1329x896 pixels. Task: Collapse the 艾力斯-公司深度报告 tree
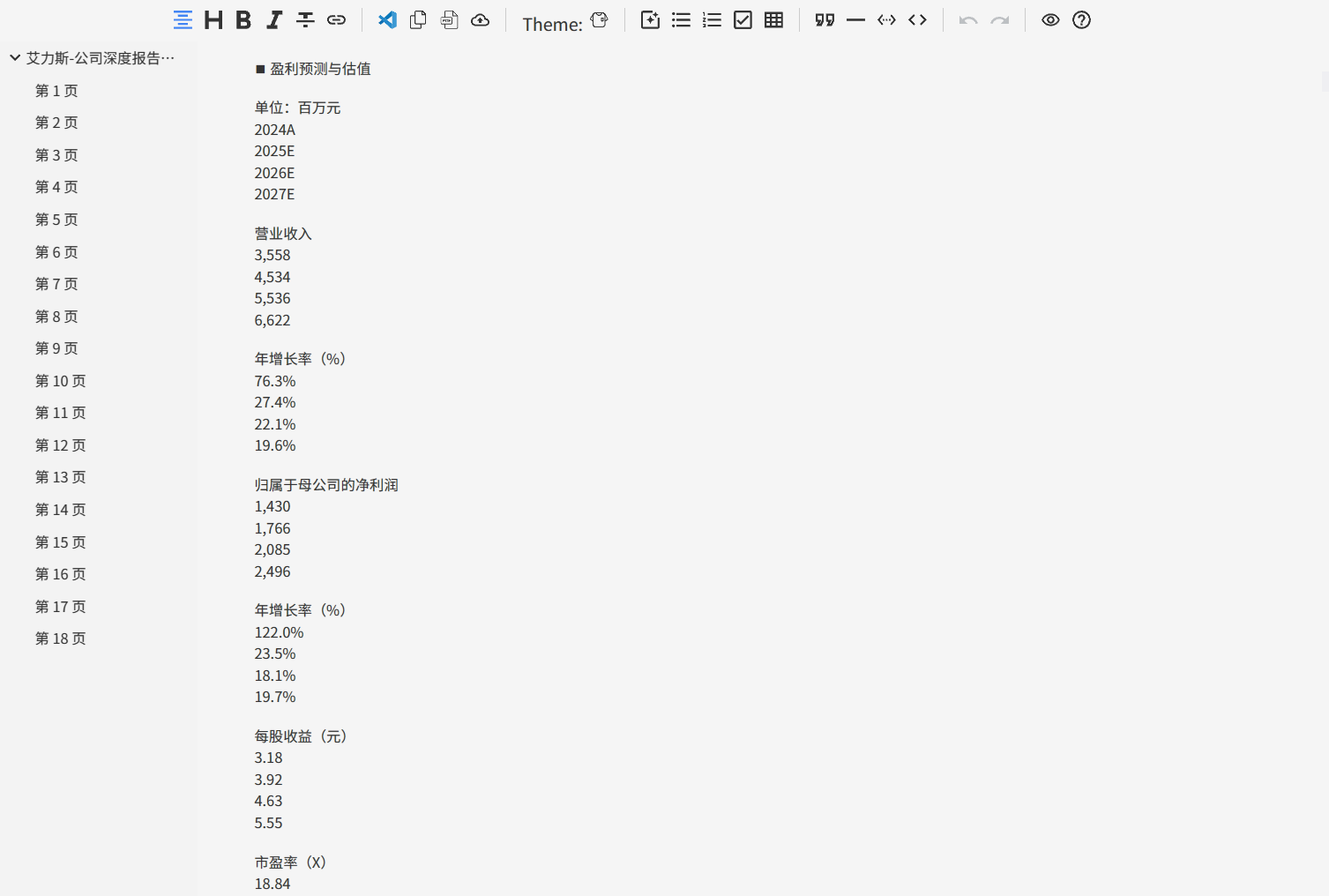tap(15, 58)
